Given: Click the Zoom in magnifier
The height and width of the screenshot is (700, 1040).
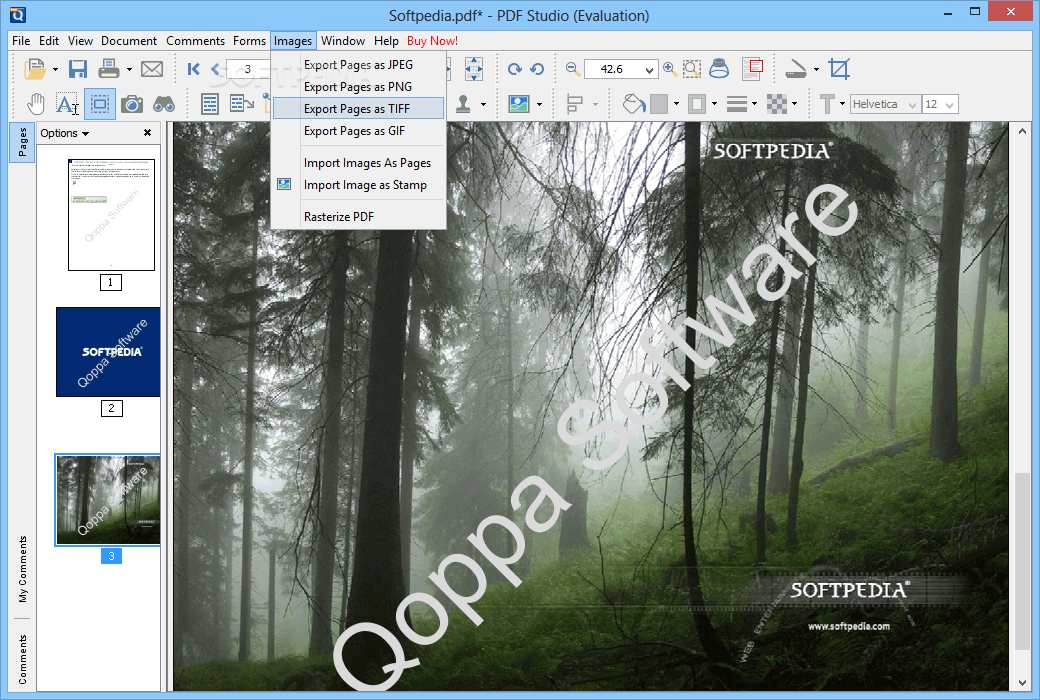Looking at the screenshot, I should (670, 69).
